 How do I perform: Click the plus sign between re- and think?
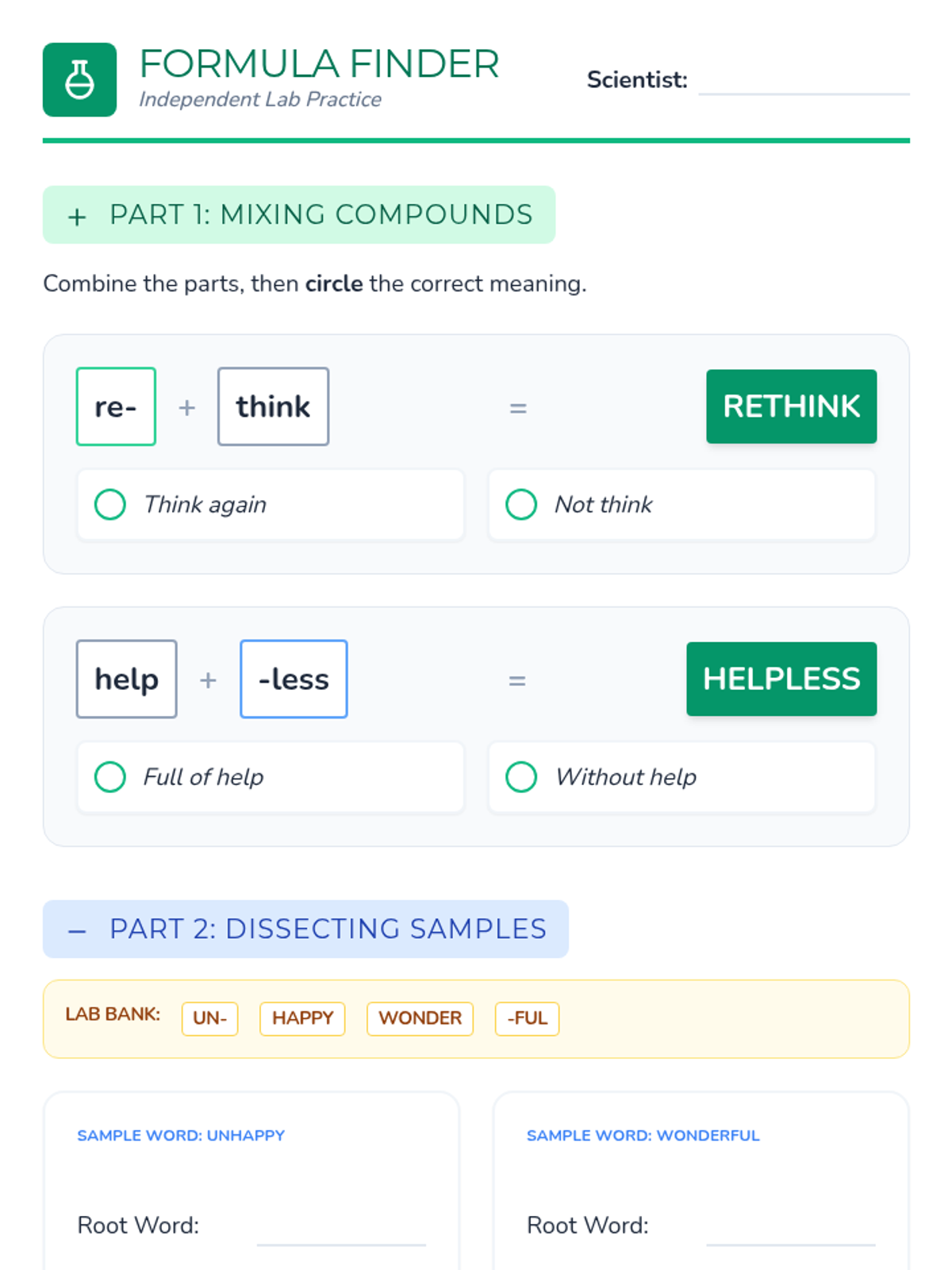186,407
